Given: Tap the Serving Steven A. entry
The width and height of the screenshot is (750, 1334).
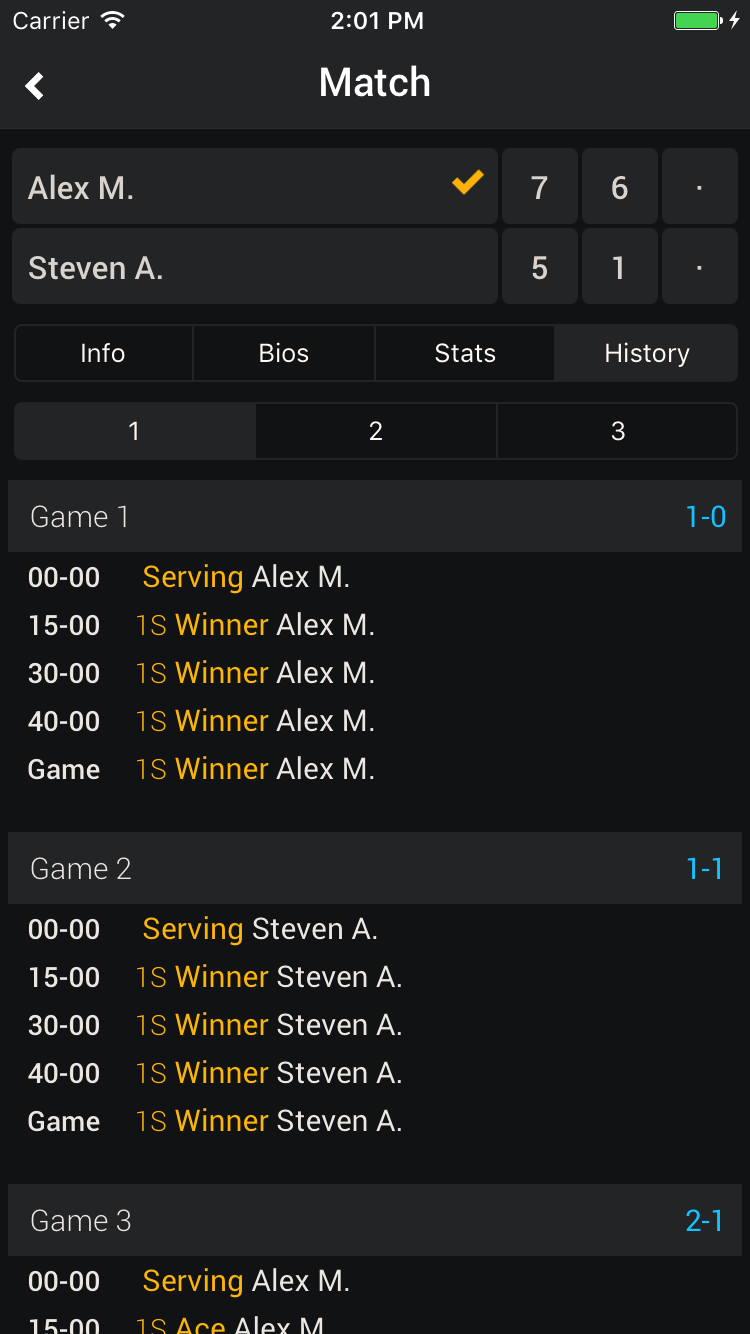Looking at the screenshot, I should 260,929.
